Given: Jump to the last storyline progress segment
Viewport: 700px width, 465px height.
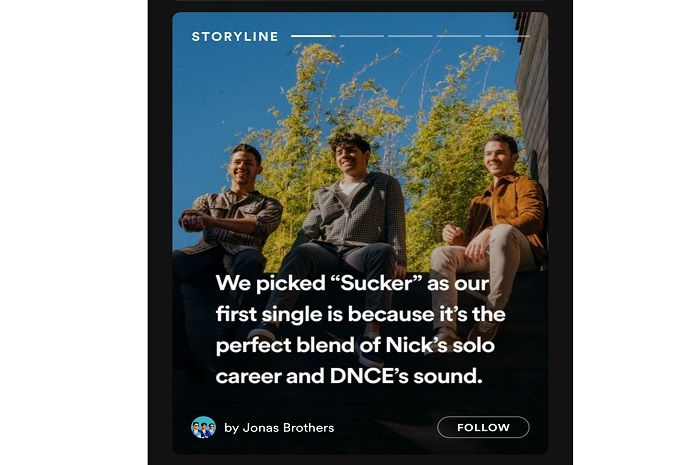Looking at the screenshot, I should pyautogui.click(x=508, y=36).
